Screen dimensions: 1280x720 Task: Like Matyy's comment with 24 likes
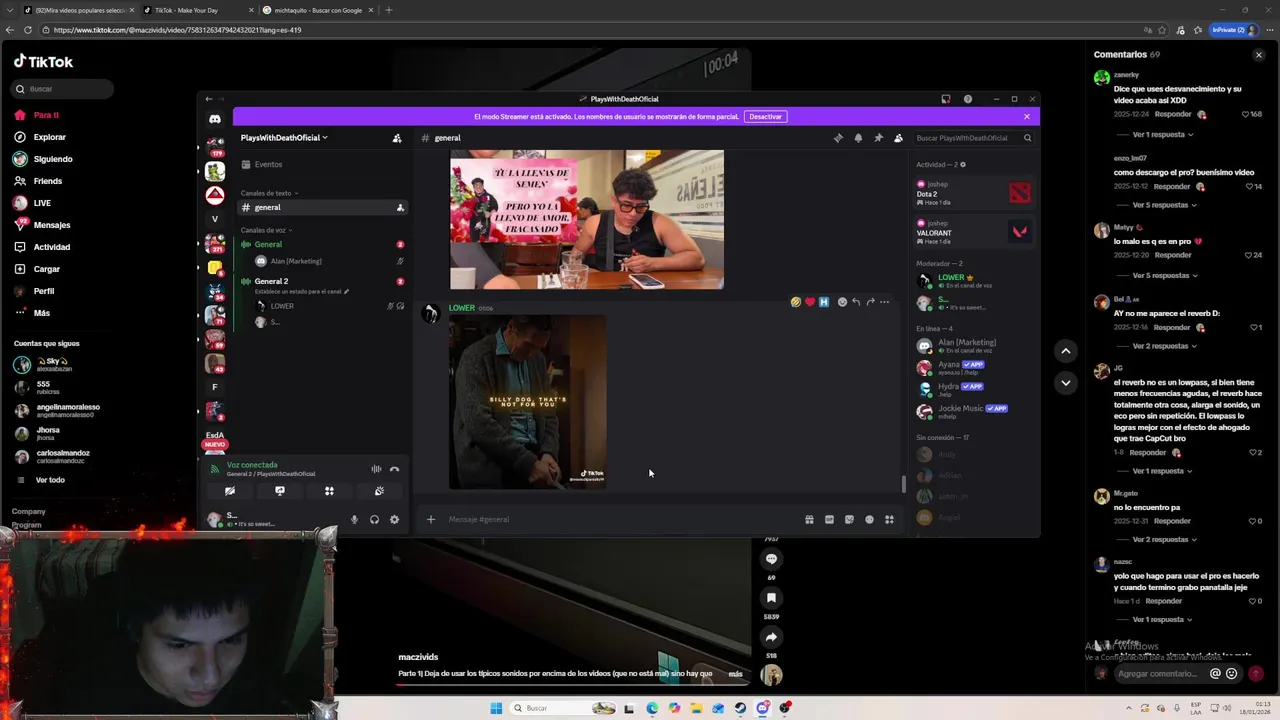click(x=1249, y=255)
